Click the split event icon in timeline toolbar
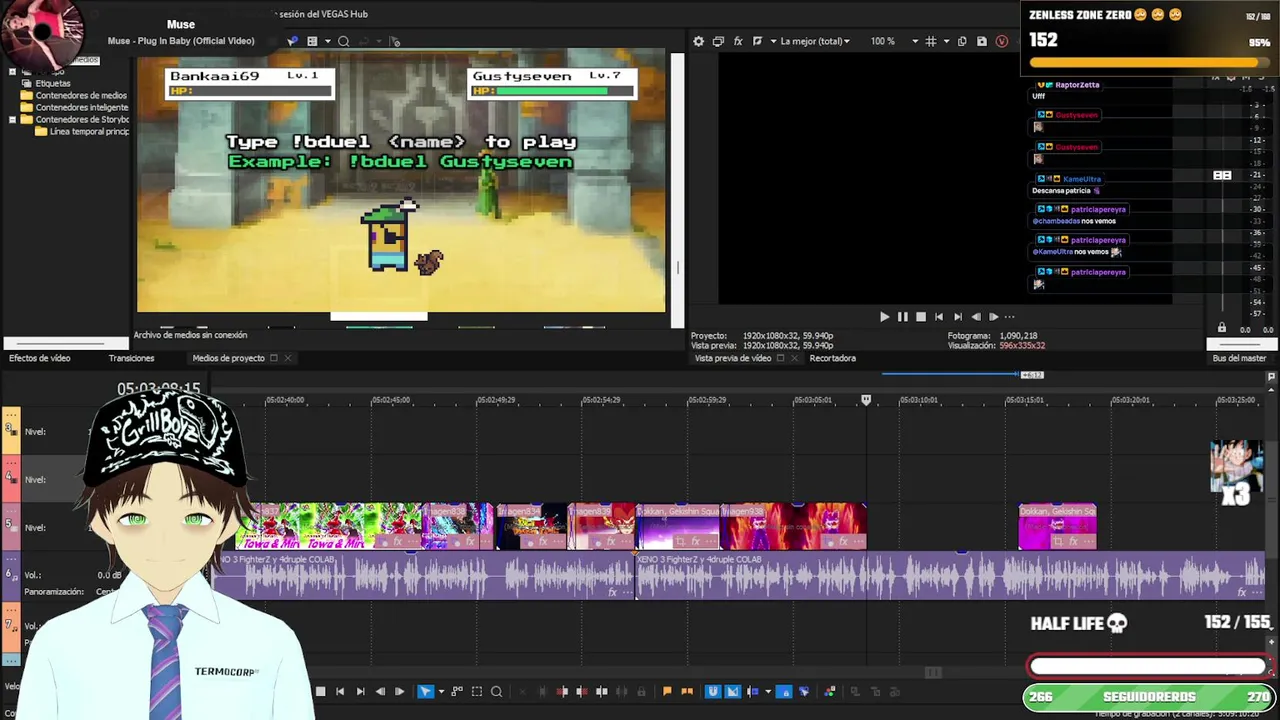1280x720 pixels. click(601, 691)
